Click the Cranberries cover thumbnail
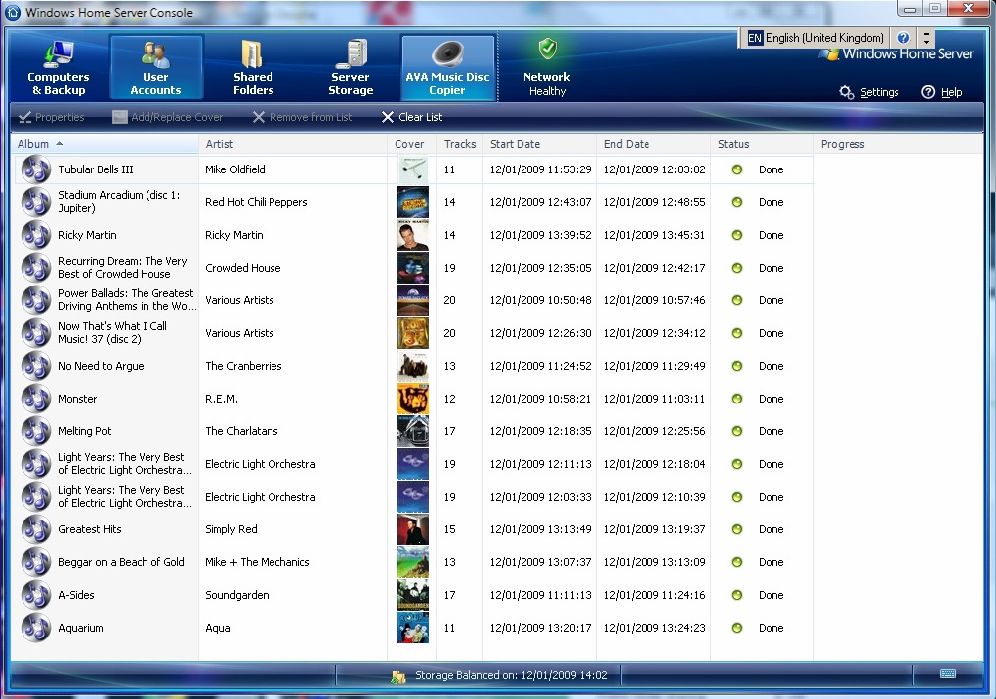The height and width of the screenshot is (699, 996). coord(413,366)
